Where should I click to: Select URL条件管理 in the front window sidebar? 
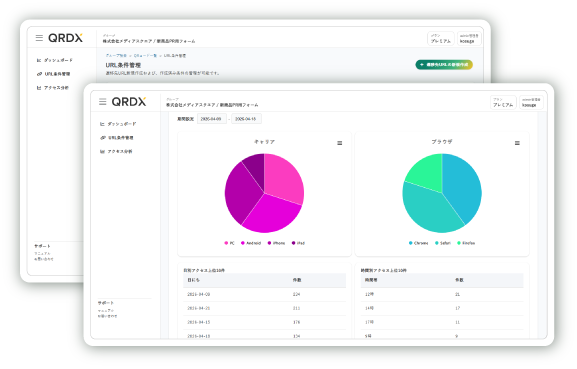117,138
